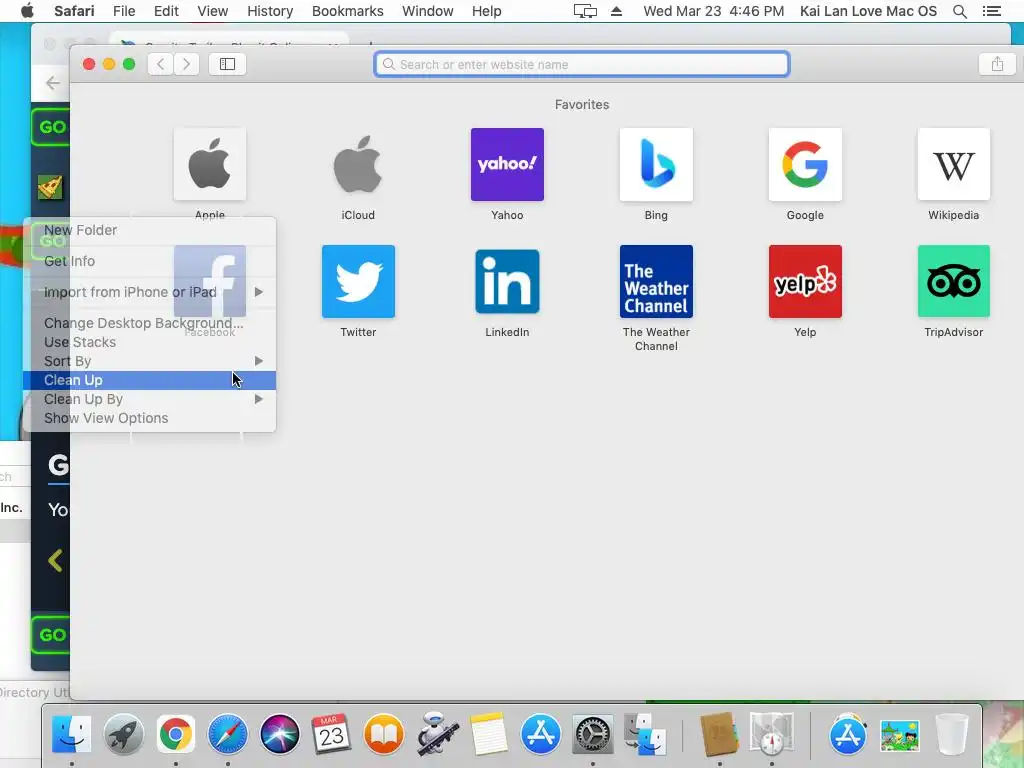Open the Twitter favorite tile

click(358, 281)
